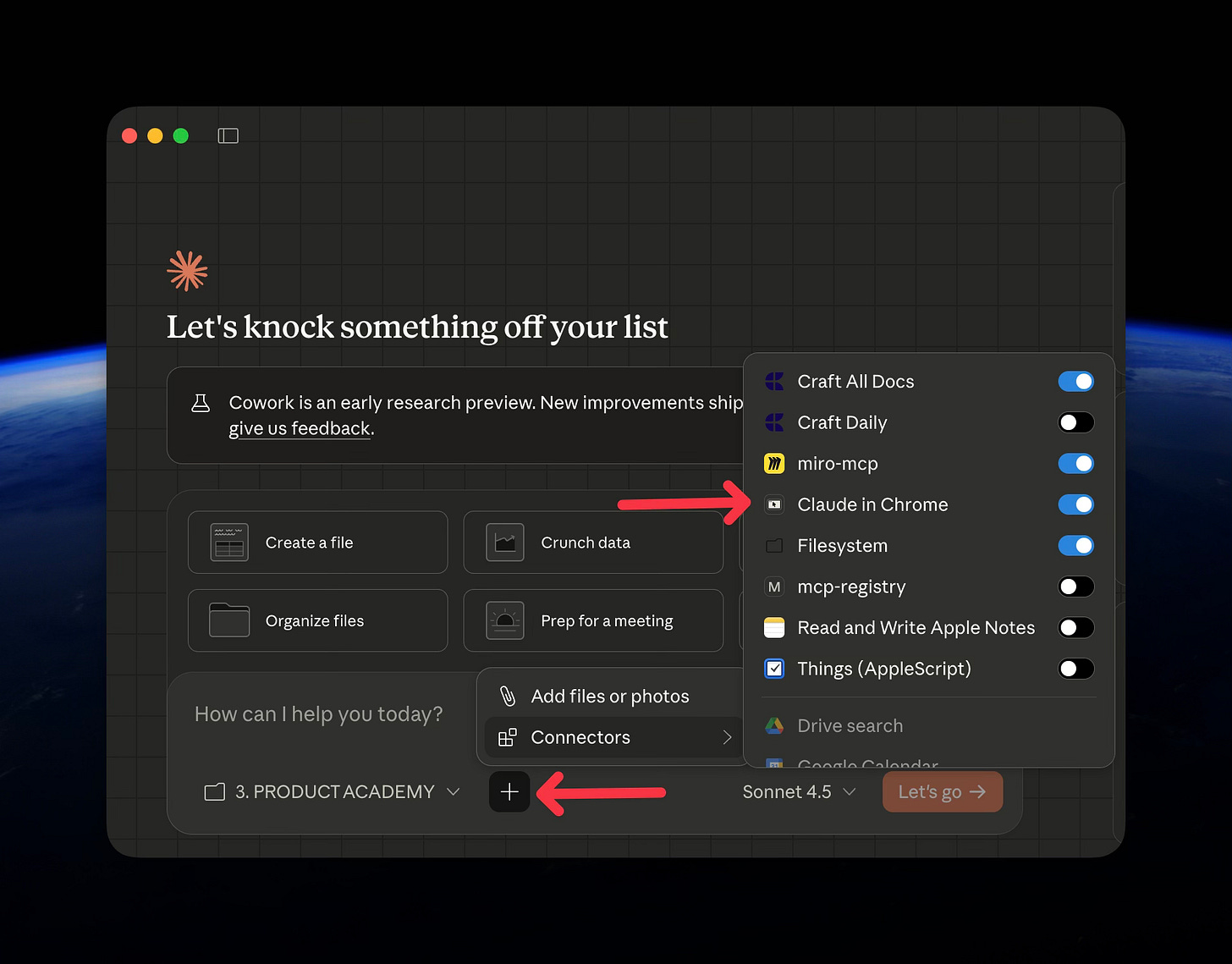This screenshot has height=964, width=1232.
Task: Click the Organize files card
Action: coord(317,620)
